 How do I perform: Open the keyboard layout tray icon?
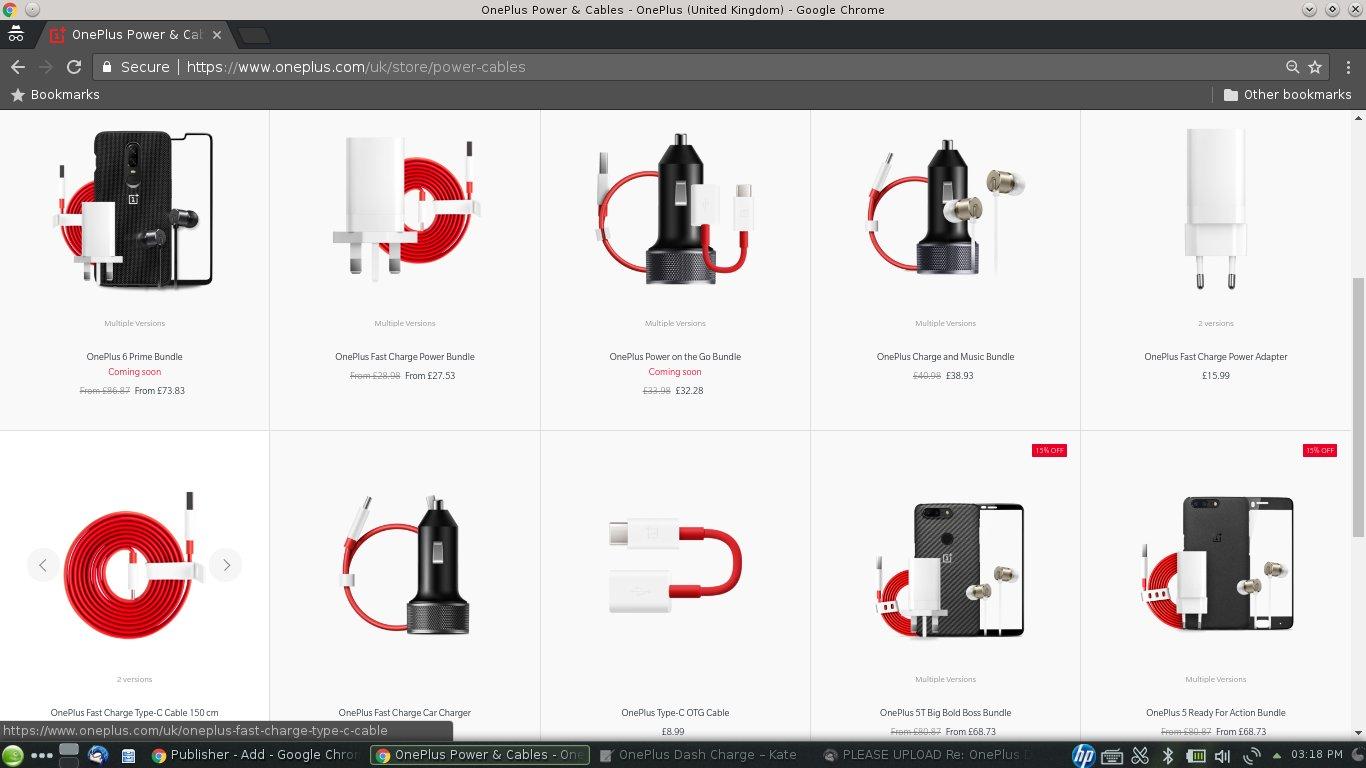pos(1112,756)
